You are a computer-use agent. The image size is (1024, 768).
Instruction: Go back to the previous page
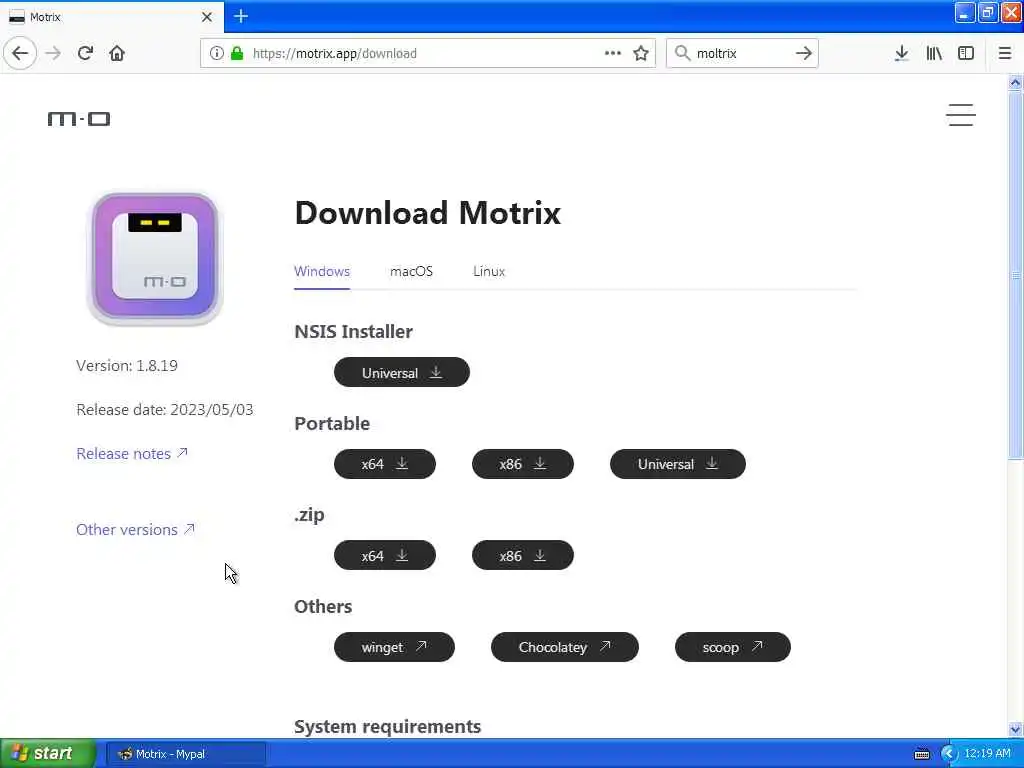pyautogui.click(x=20, y=53)
